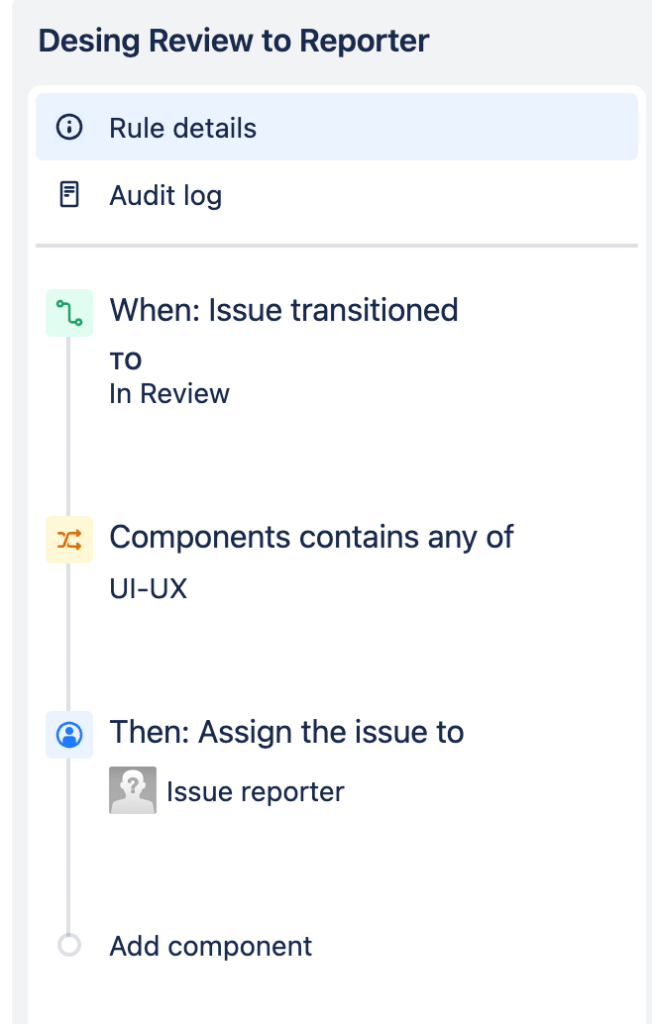Click the Audit log document icon
This screenshot has width=652, height=1024.
[69, 194]
